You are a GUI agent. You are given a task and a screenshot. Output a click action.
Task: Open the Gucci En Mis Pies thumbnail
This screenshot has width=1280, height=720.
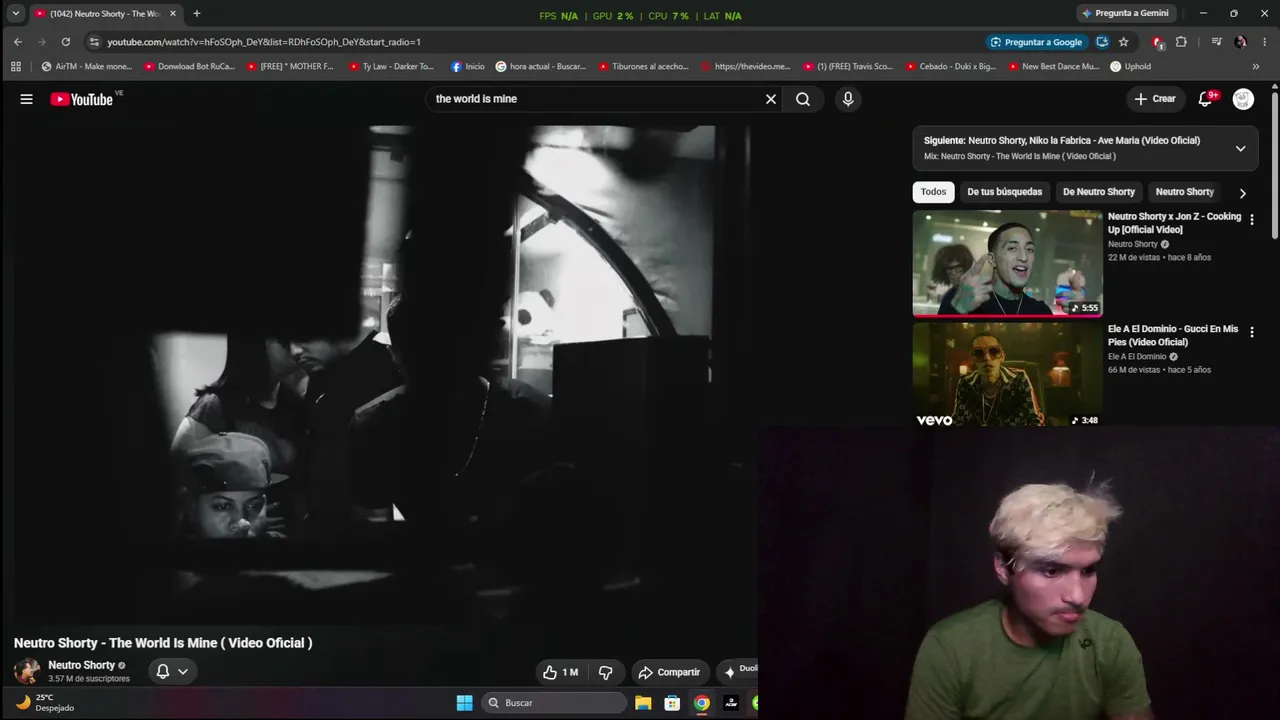pos(1007,374)
